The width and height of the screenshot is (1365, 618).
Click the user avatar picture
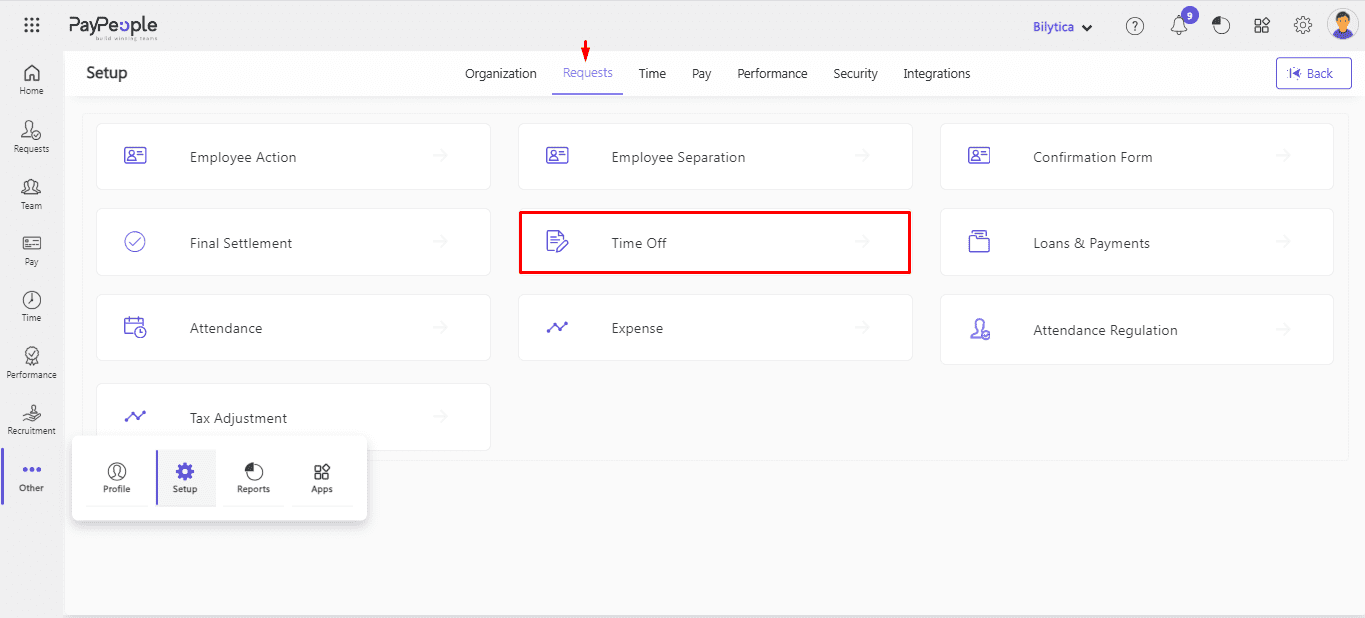click(x=1342, y=25)
